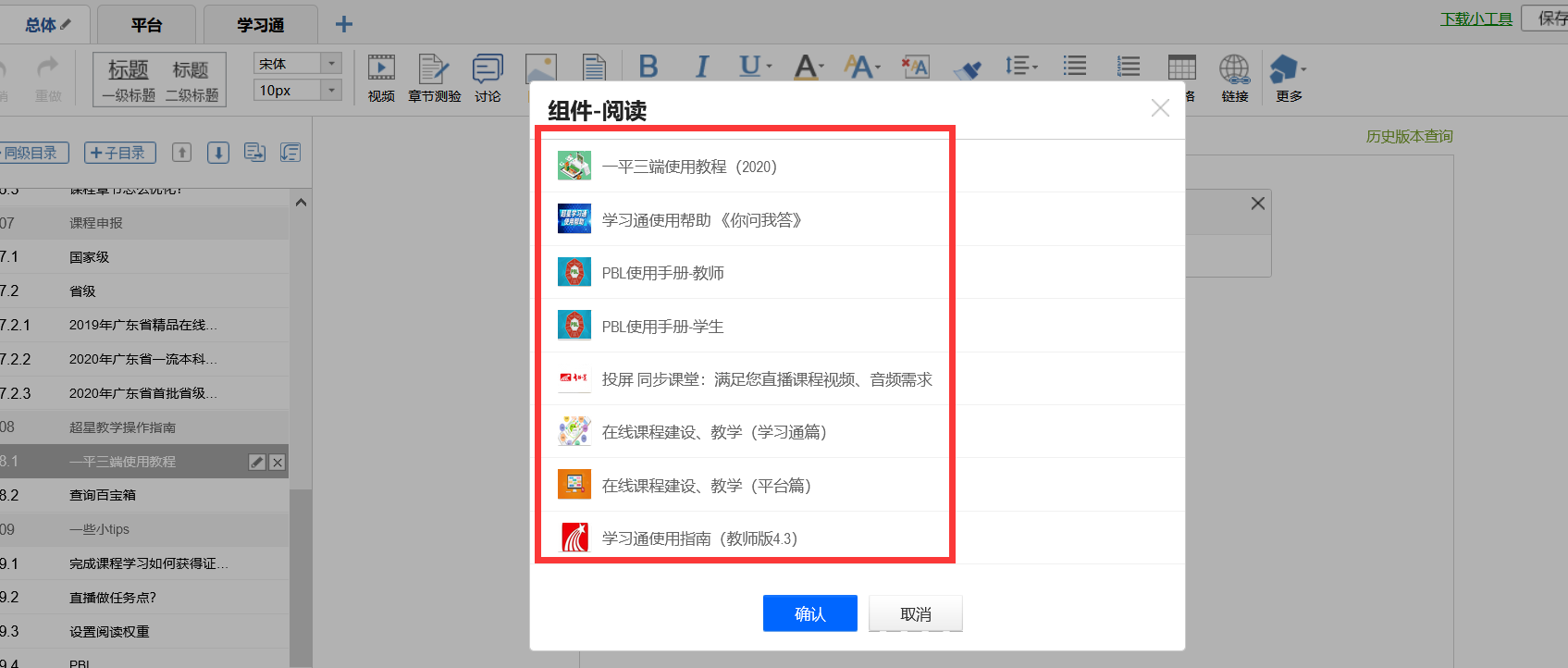1568x668 pixels.
Task: Select 学习通使用指南 (教师版4.3) item
Action: click(x=858, y=538)
